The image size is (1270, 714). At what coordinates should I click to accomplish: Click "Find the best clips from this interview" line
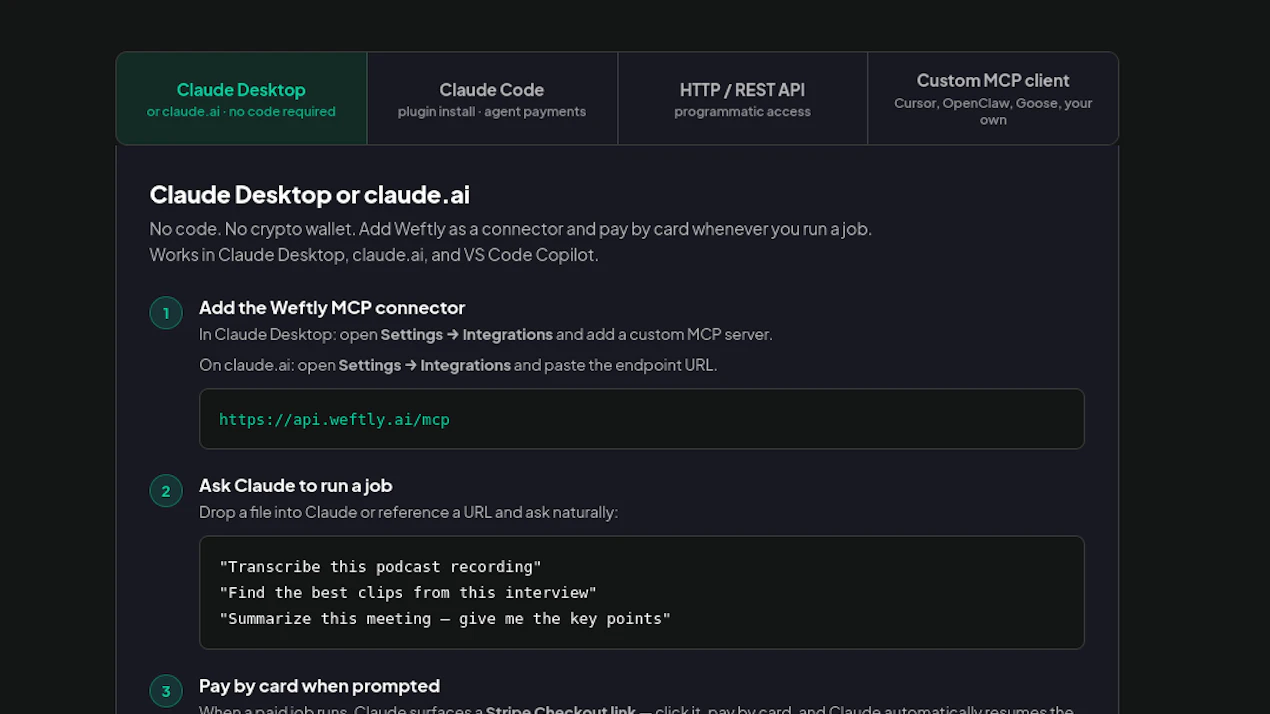[x=408, y=593]
